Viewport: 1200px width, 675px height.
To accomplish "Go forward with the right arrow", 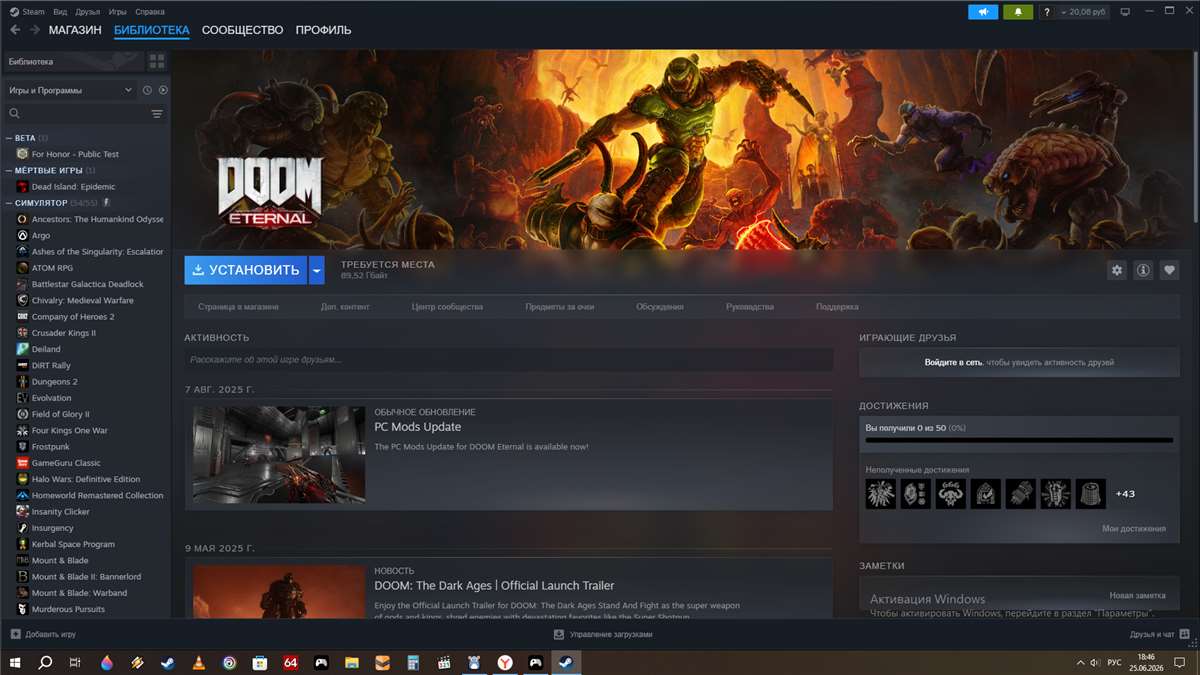I will point(35,30).
